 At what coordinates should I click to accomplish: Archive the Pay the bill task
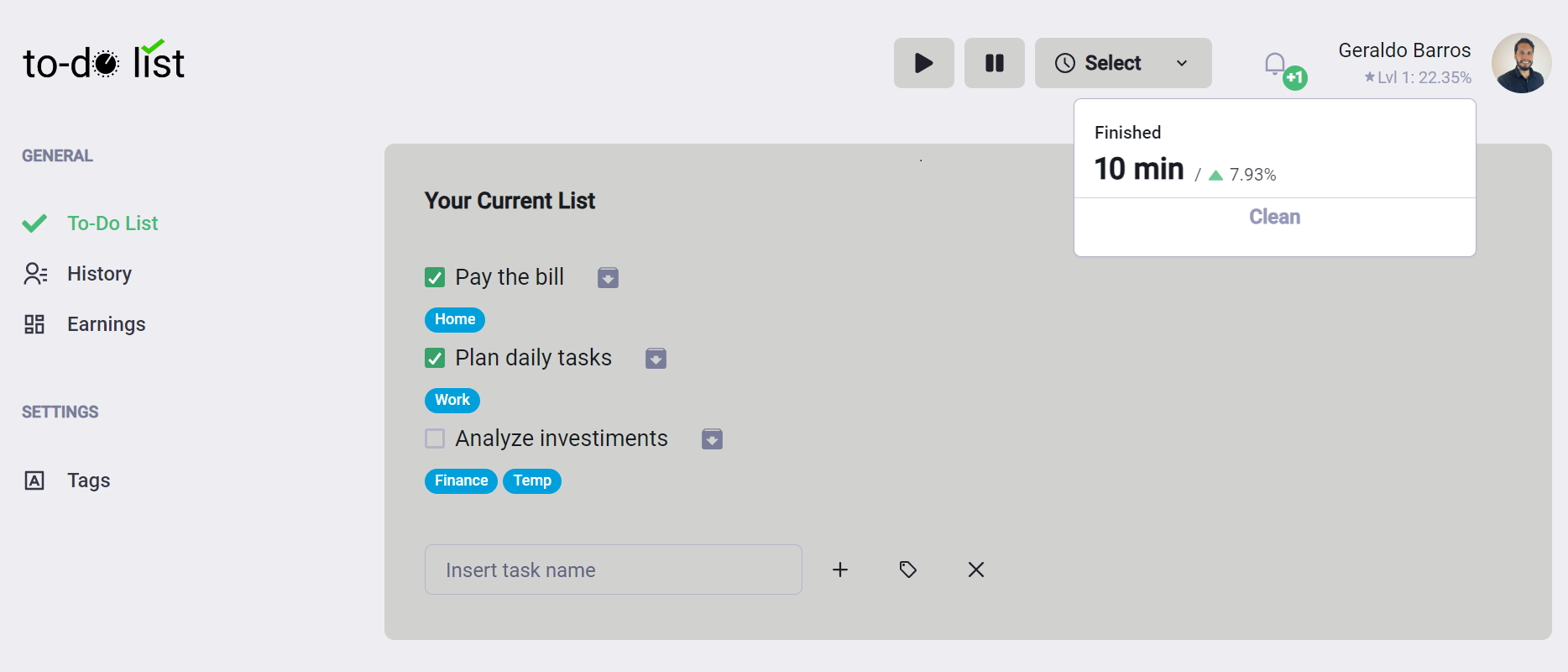tap(608, 278)
